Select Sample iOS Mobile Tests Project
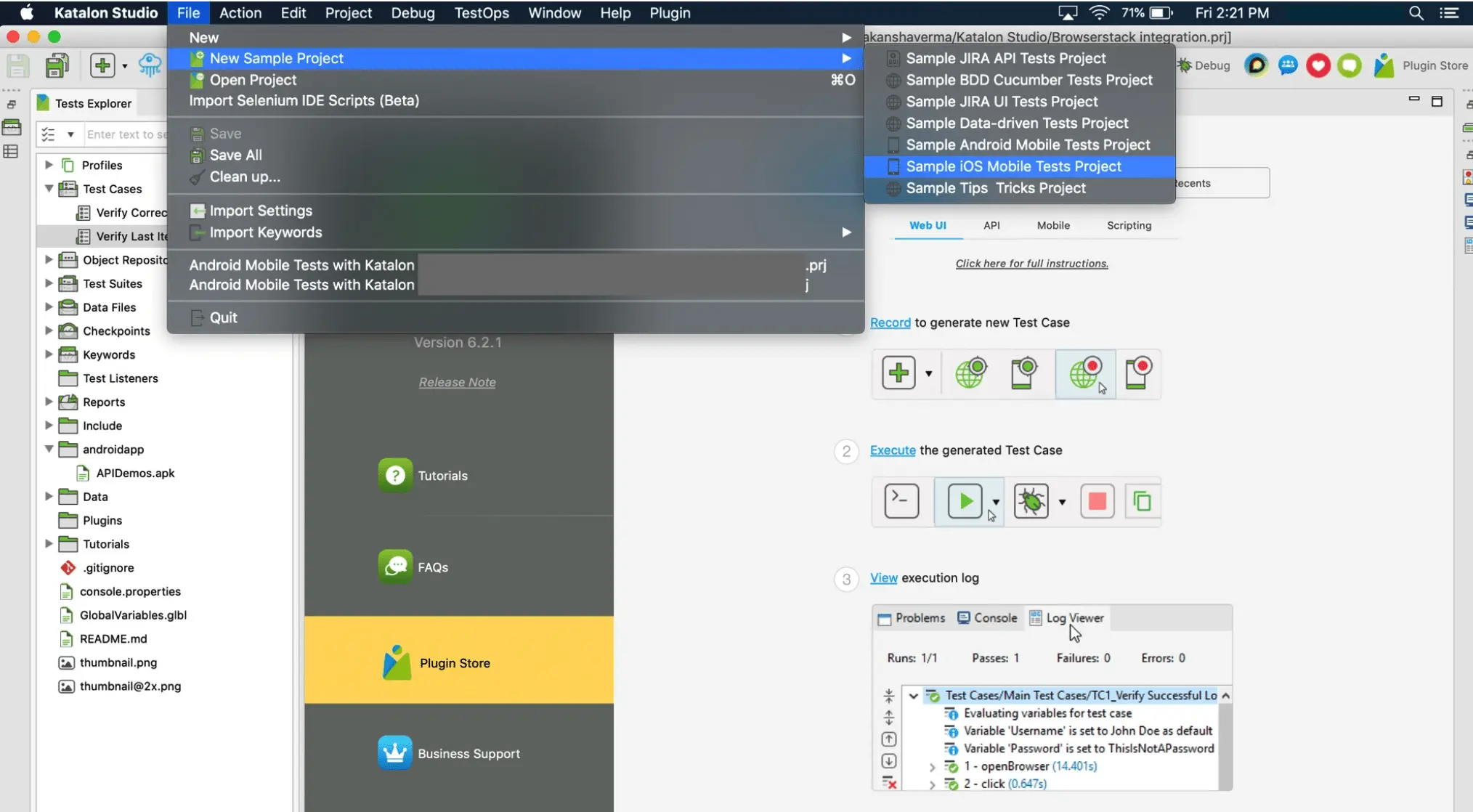Screen dimensions: 1473x812 click(1013, 166)
